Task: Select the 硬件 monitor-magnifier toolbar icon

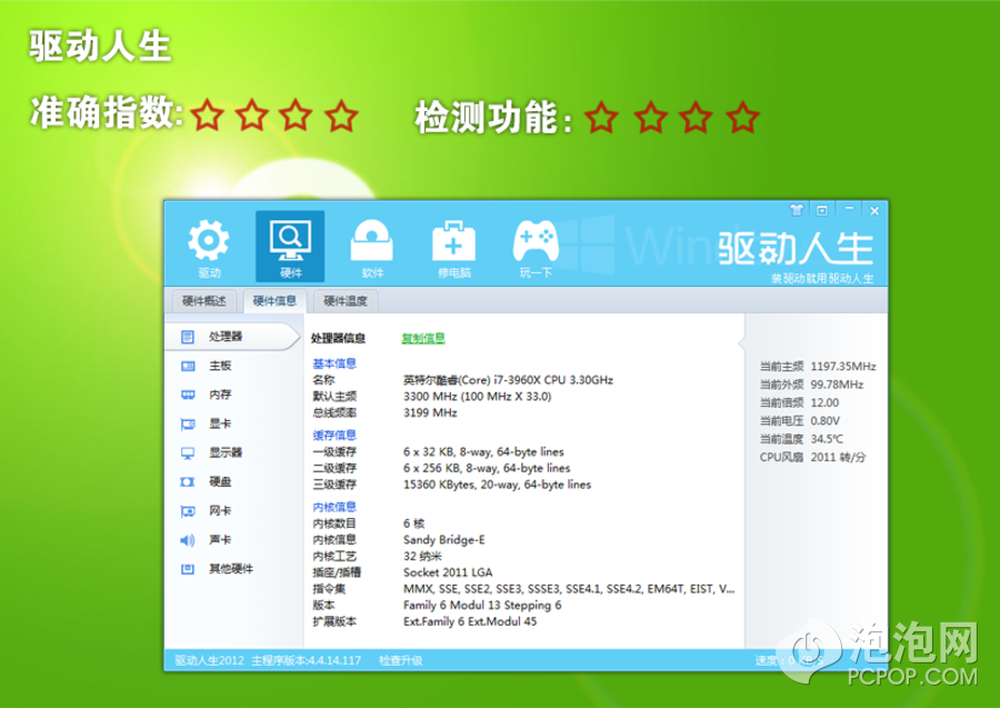Action: point(290,240)
